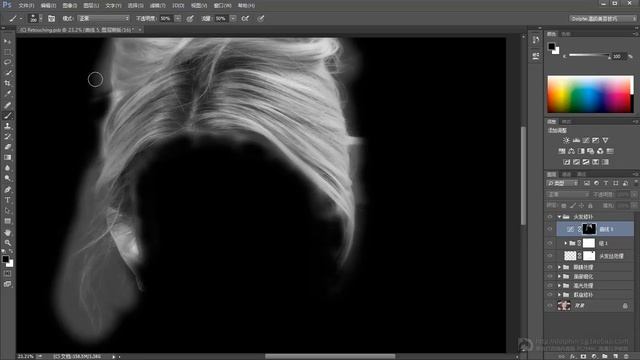Screen dimensions: 640x360
Task: Open the layer blend mode dropdown
Action: click(x=567, y=195)
